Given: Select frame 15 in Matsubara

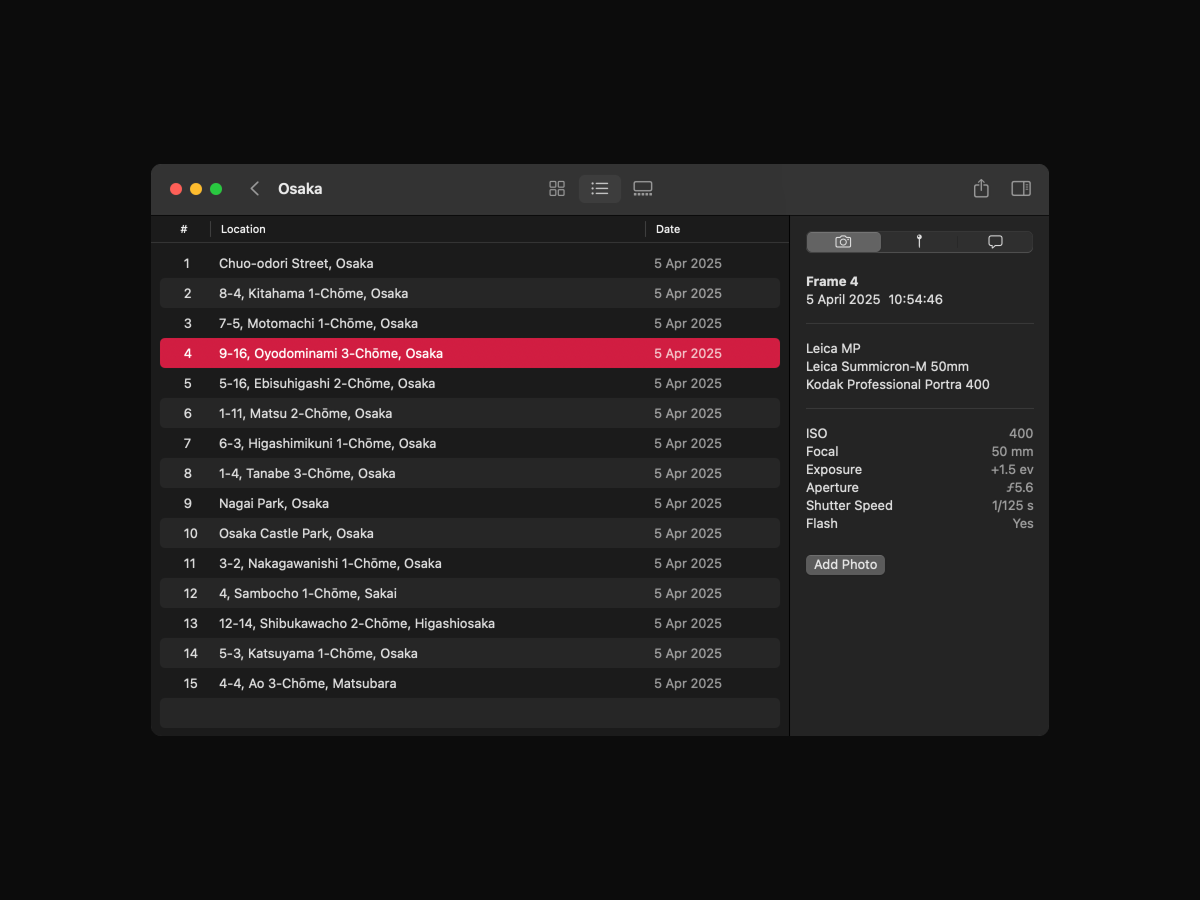Looking at the screenshot, I should click(470, 684).
